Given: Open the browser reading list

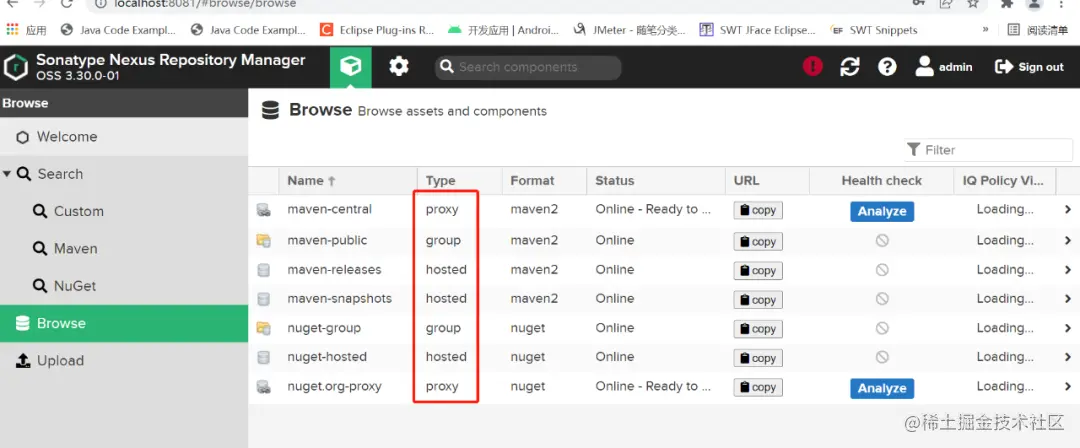Looking at the screenshot, I should tap(1037, 30).
